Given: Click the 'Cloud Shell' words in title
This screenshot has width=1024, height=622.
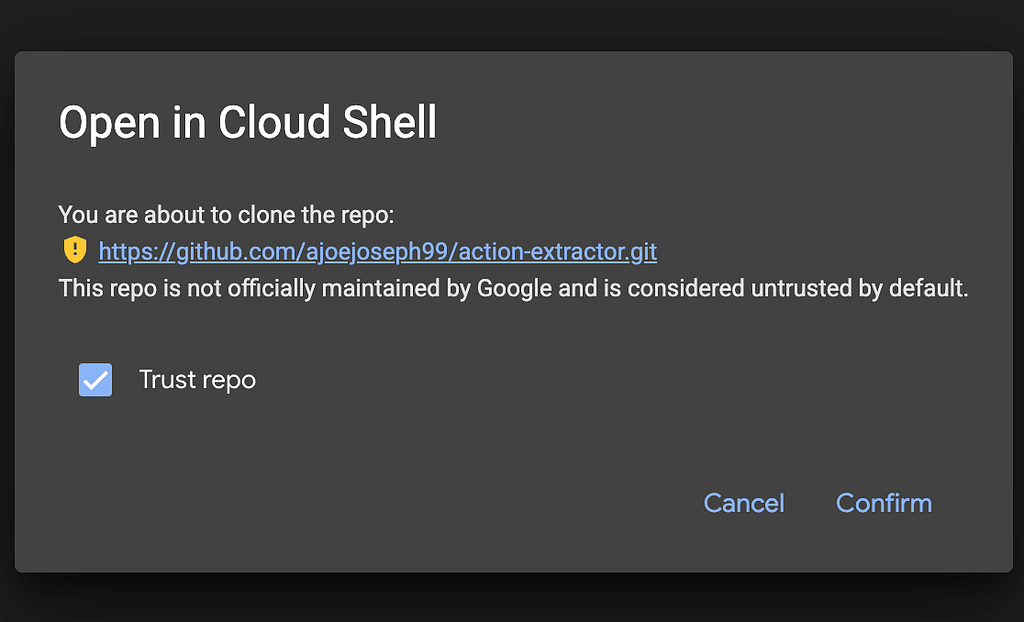Looking at the screenshot, I should click(x=327, y=123).
